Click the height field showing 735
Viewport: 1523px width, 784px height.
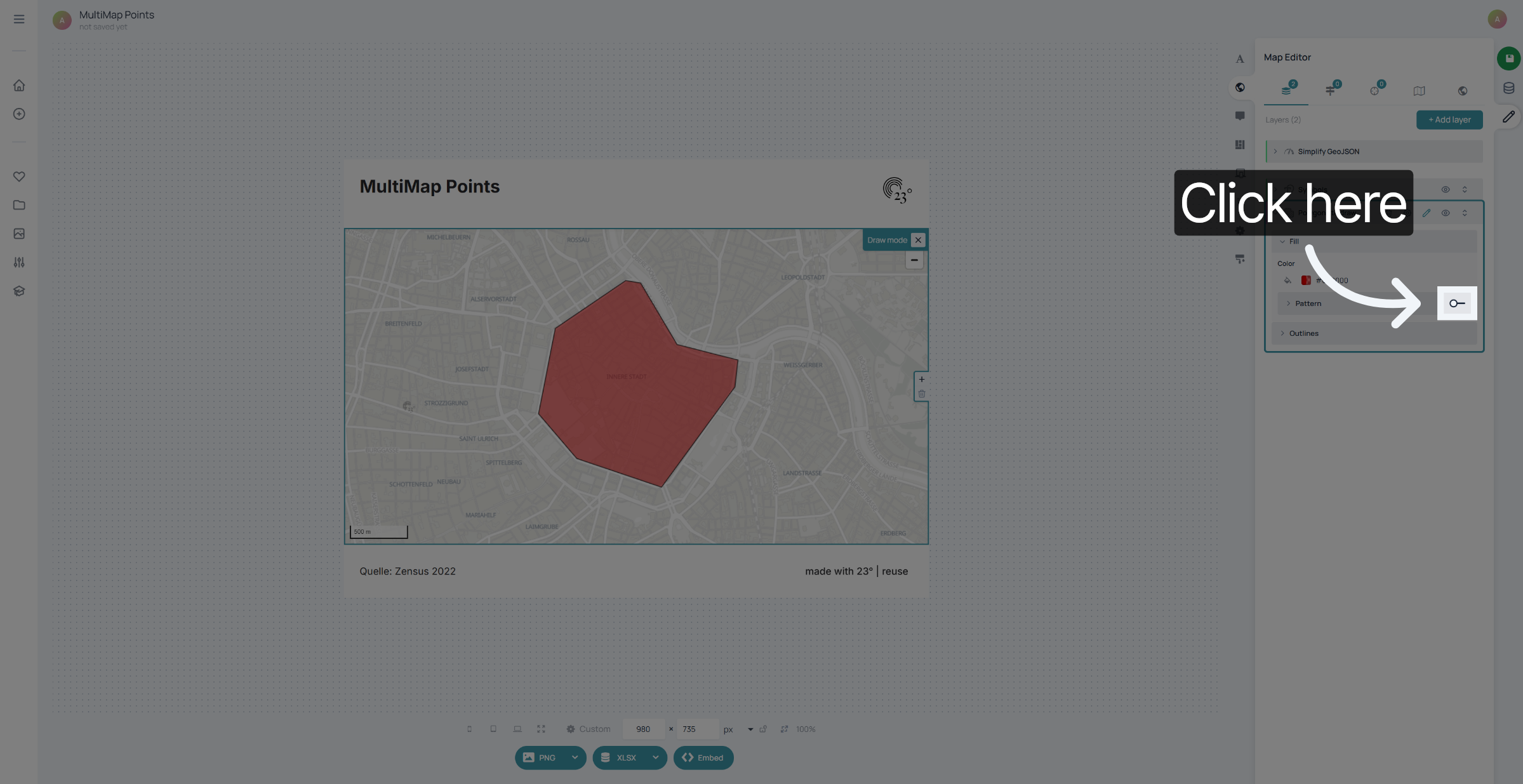[x=696, y=729]
